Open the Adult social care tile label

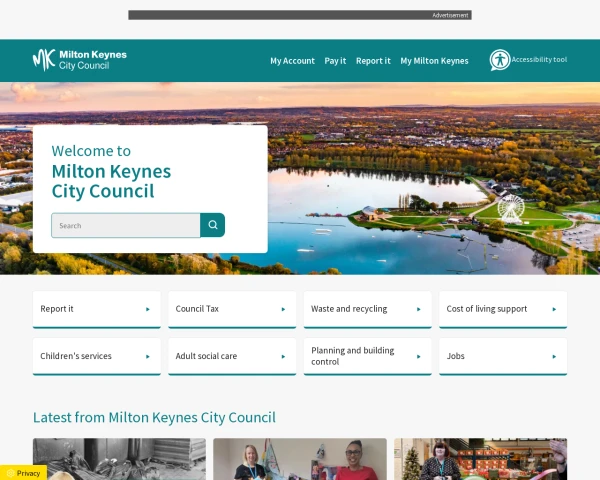point(206,356)
